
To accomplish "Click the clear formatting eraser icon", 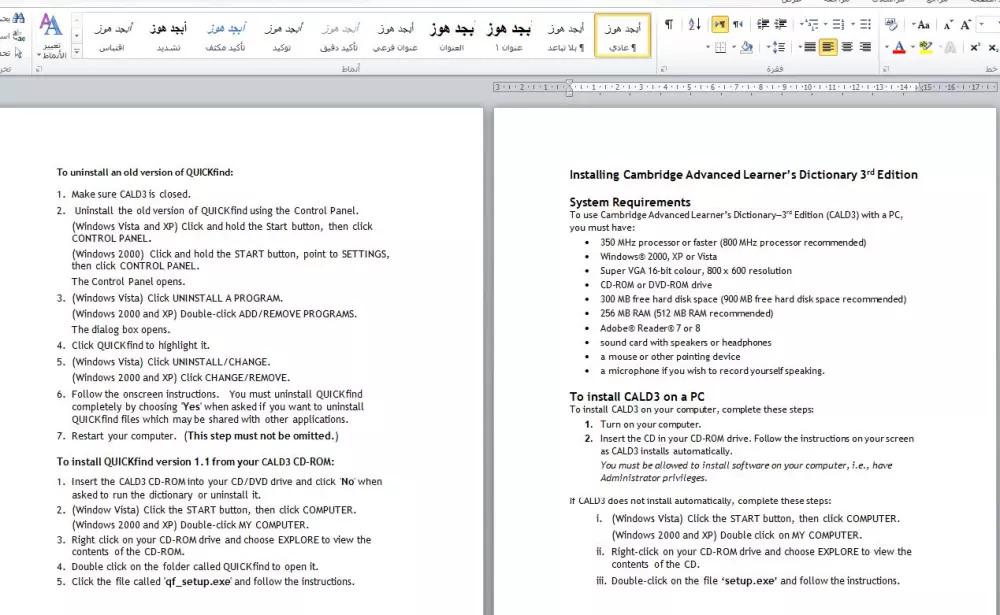I will [x=891, y=25].
